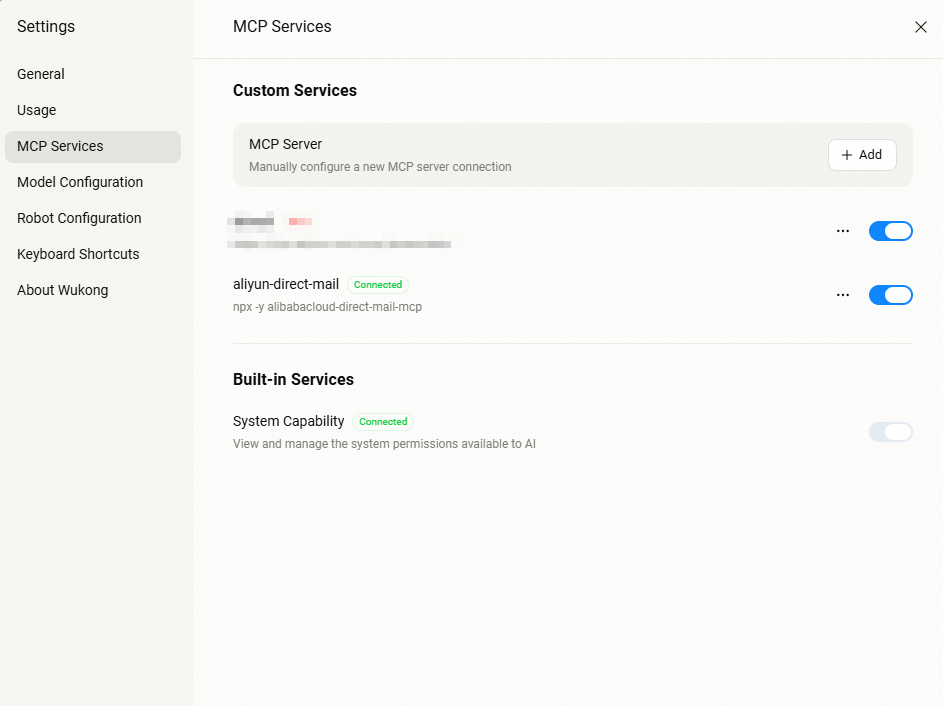Image resolution: width=943 pixels, height=706 pixels.
Task: Open more options for aliyun-direct-mail
Action: pos(843,295)
